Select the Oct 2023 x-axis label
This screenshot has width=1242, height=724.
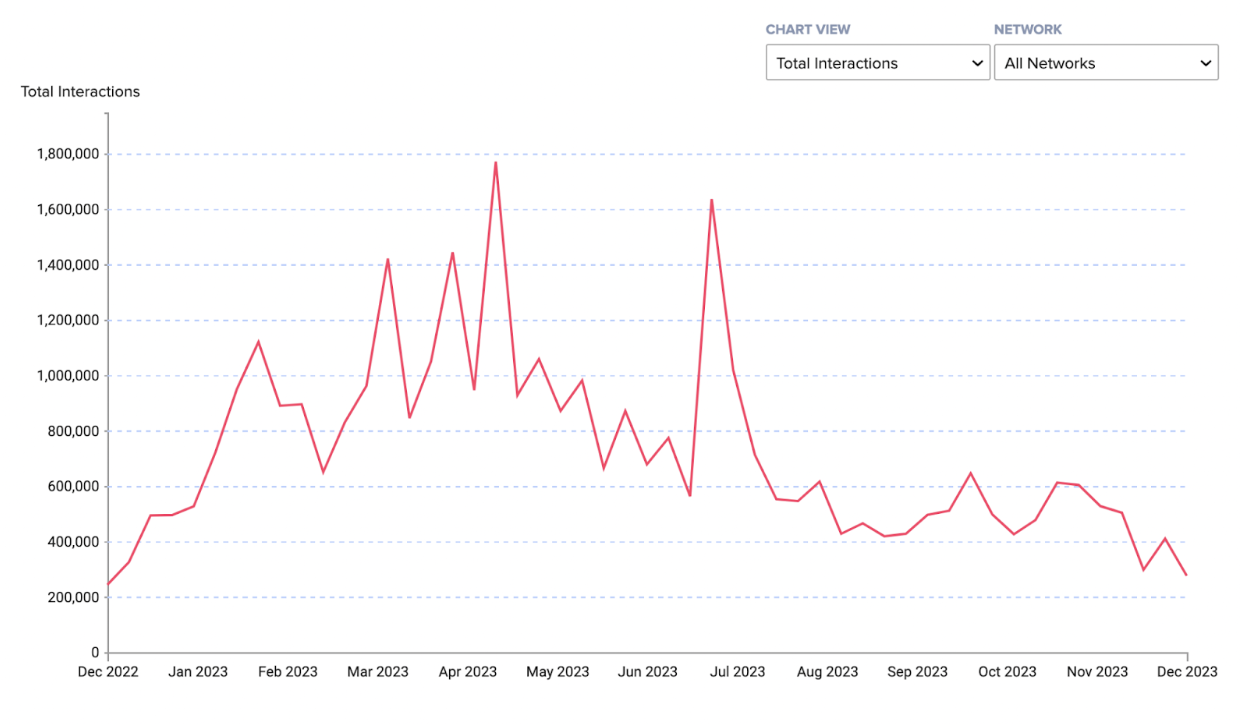point(1007,672)
